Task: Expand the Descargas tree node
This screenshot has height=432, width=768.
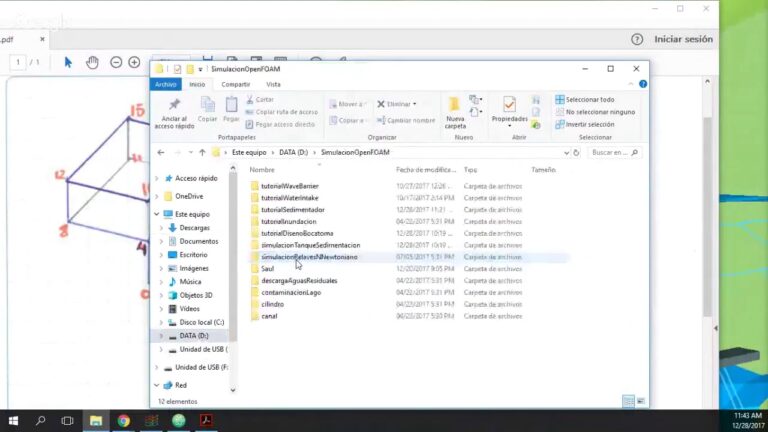Action: click(x=161, y=228)
